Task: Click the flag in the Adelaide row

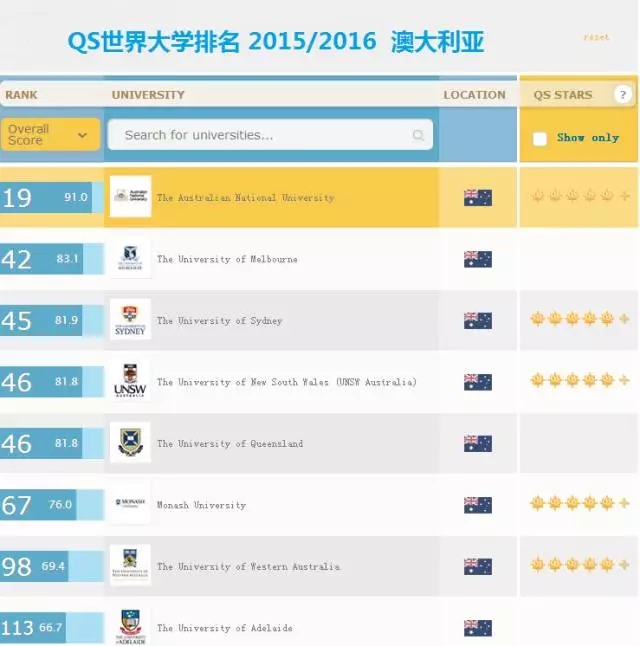Action: (x=478, y=628)
